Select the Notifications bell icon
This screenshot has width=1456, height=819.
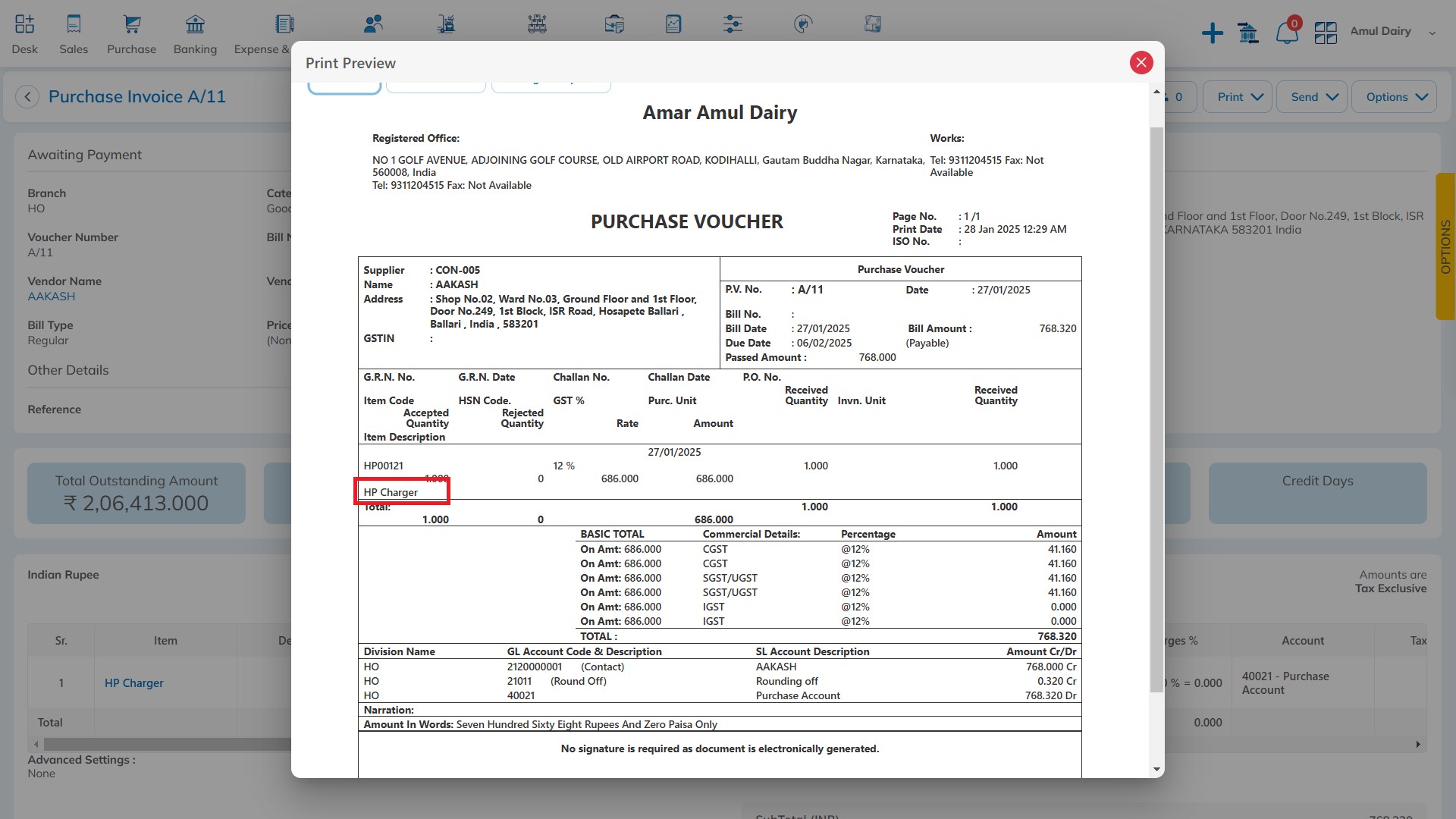coord(1285,32)
